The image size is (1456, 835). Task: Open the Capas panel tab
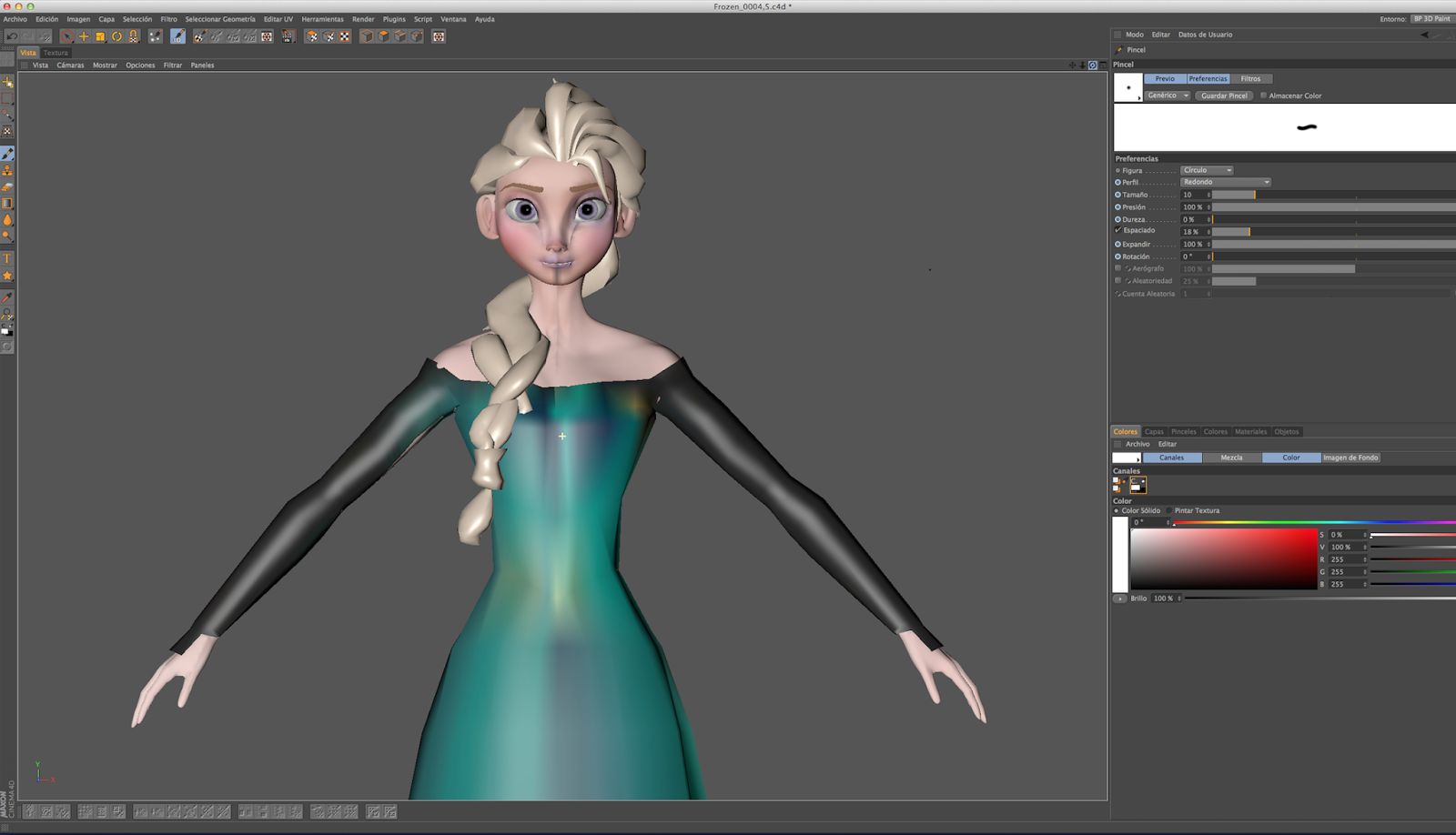coord(1154,432)
